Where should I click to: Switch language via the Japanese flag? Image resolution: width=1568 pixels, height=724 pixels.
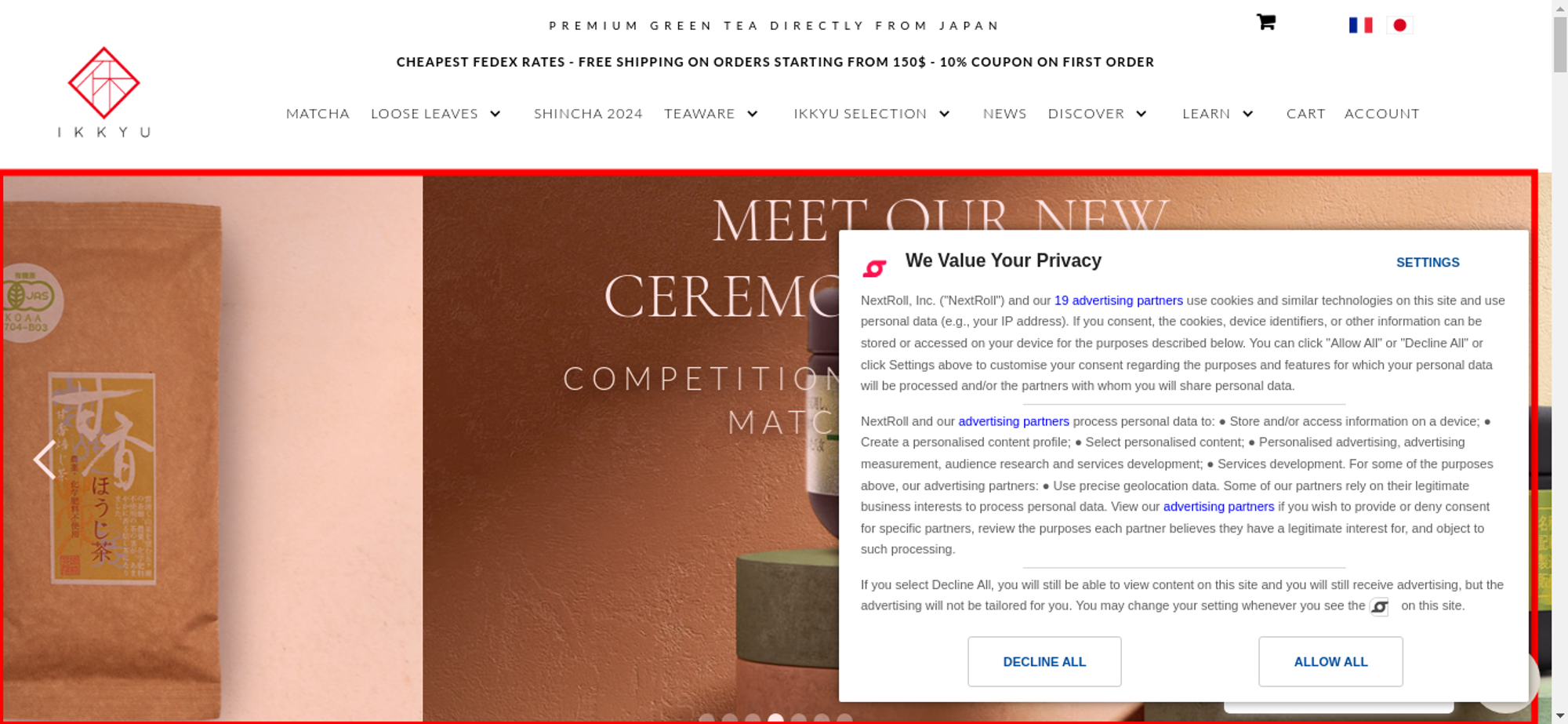[1399, 25]
